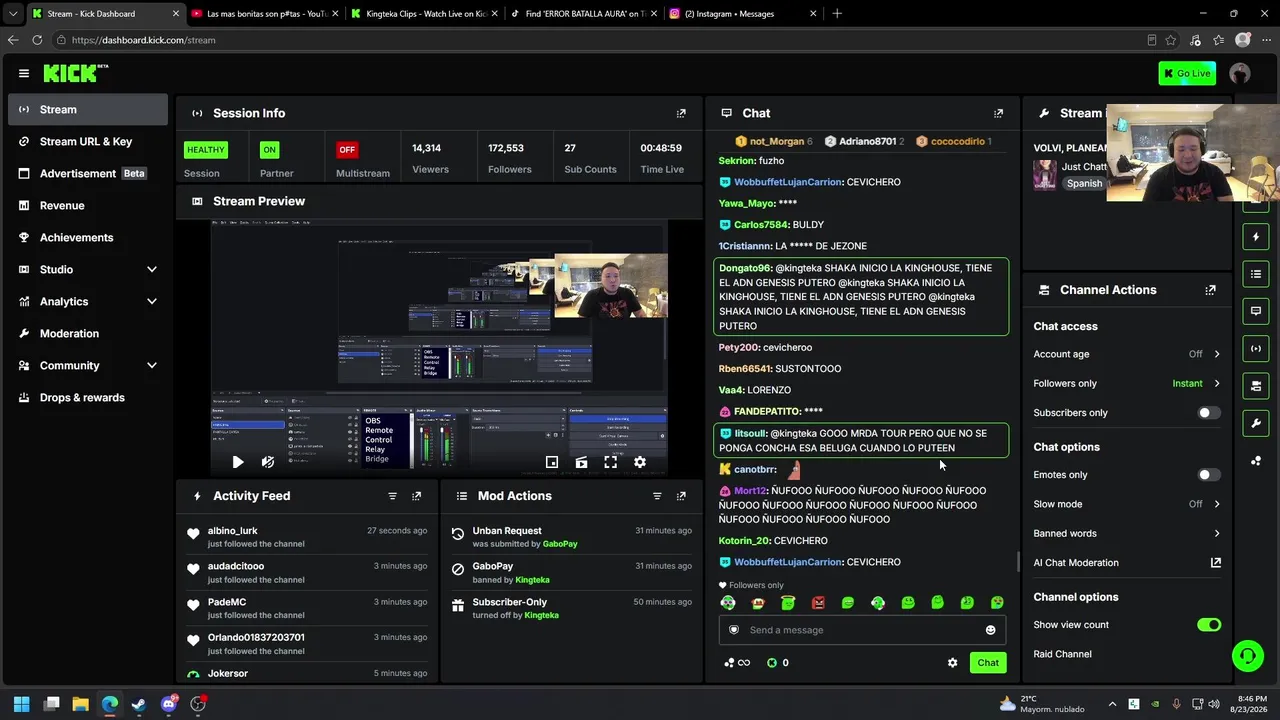Screen dimensions: 1280x720
Task: Click the Go Live button
Action: [x=1187, y=73]
